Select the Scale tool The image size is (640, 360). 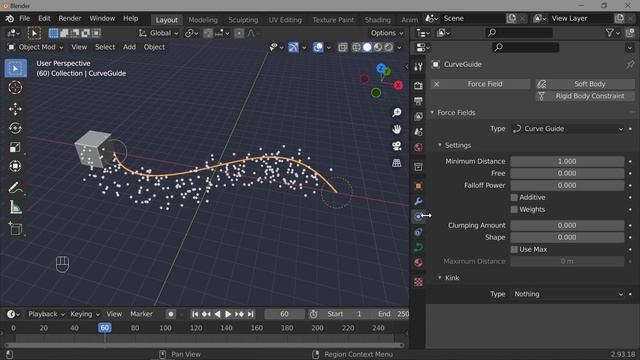[16, 147]
